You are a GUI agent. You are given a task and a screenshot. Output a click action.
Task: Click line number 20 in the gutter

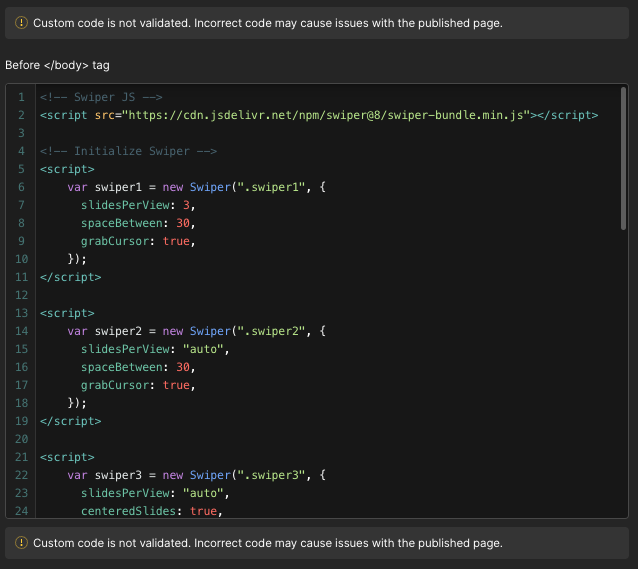pyautogui.click(x=22, y=439)
